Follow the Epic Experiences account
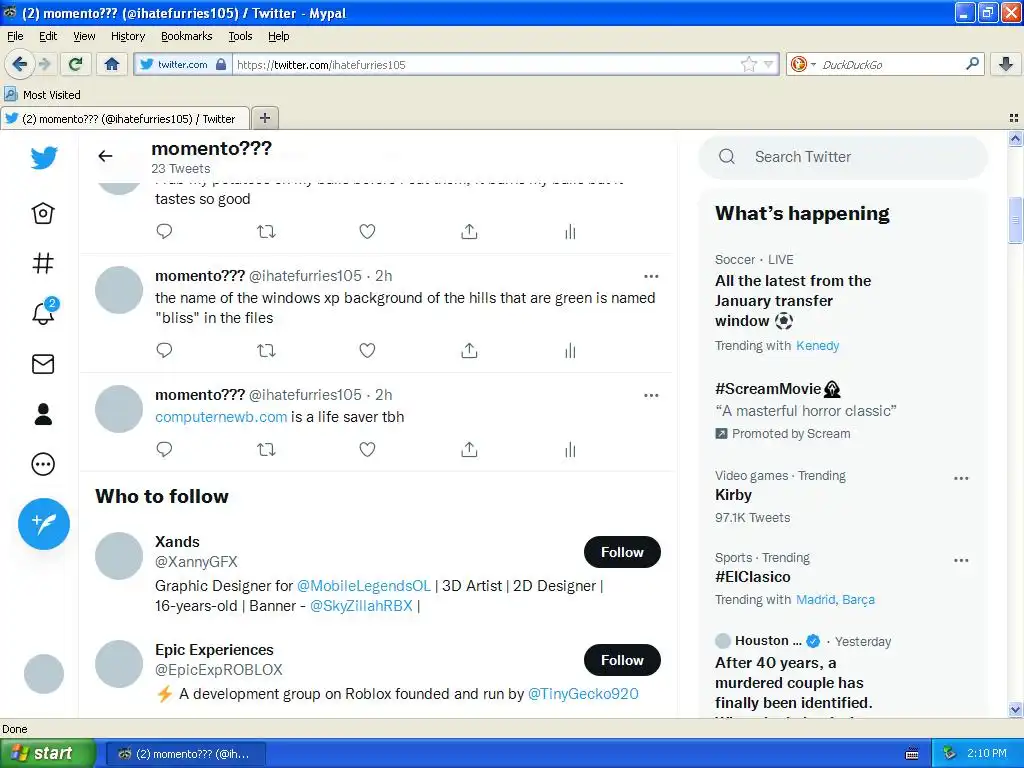 (622, 660)
